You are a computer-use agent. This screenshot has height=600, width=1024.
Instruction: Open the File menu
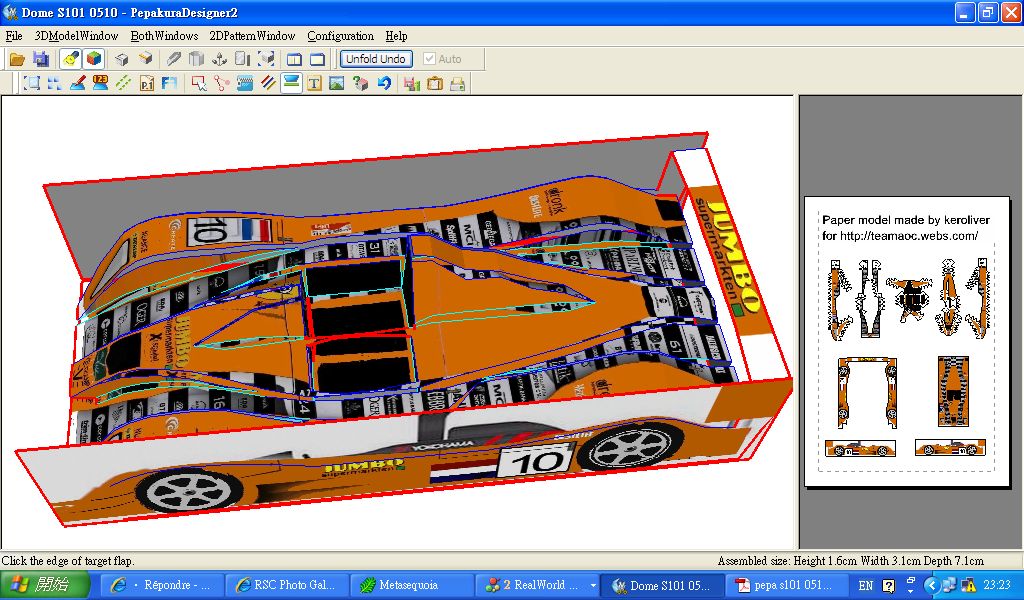coord(14,36)
